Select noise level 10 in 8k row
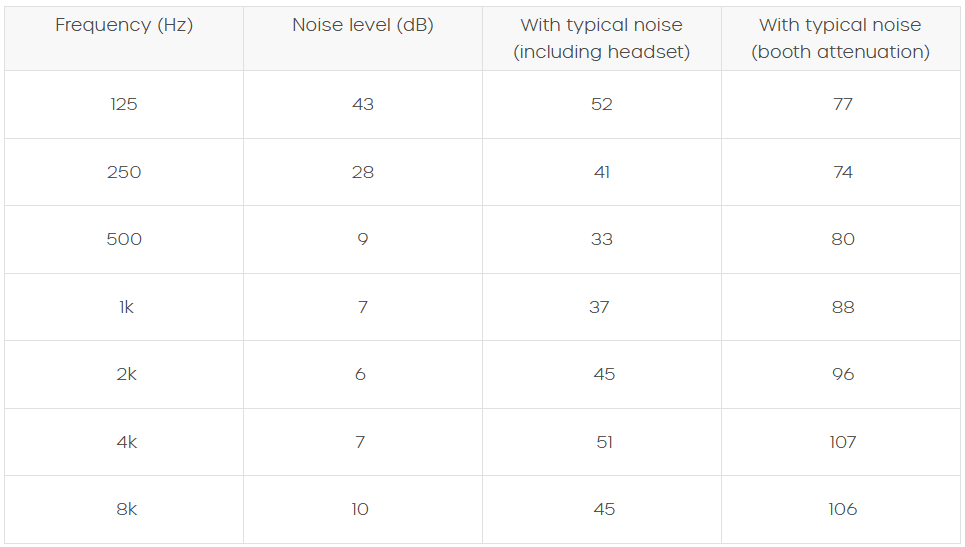Viewport: 965px width, 547px height. click(x=360, y=509)
